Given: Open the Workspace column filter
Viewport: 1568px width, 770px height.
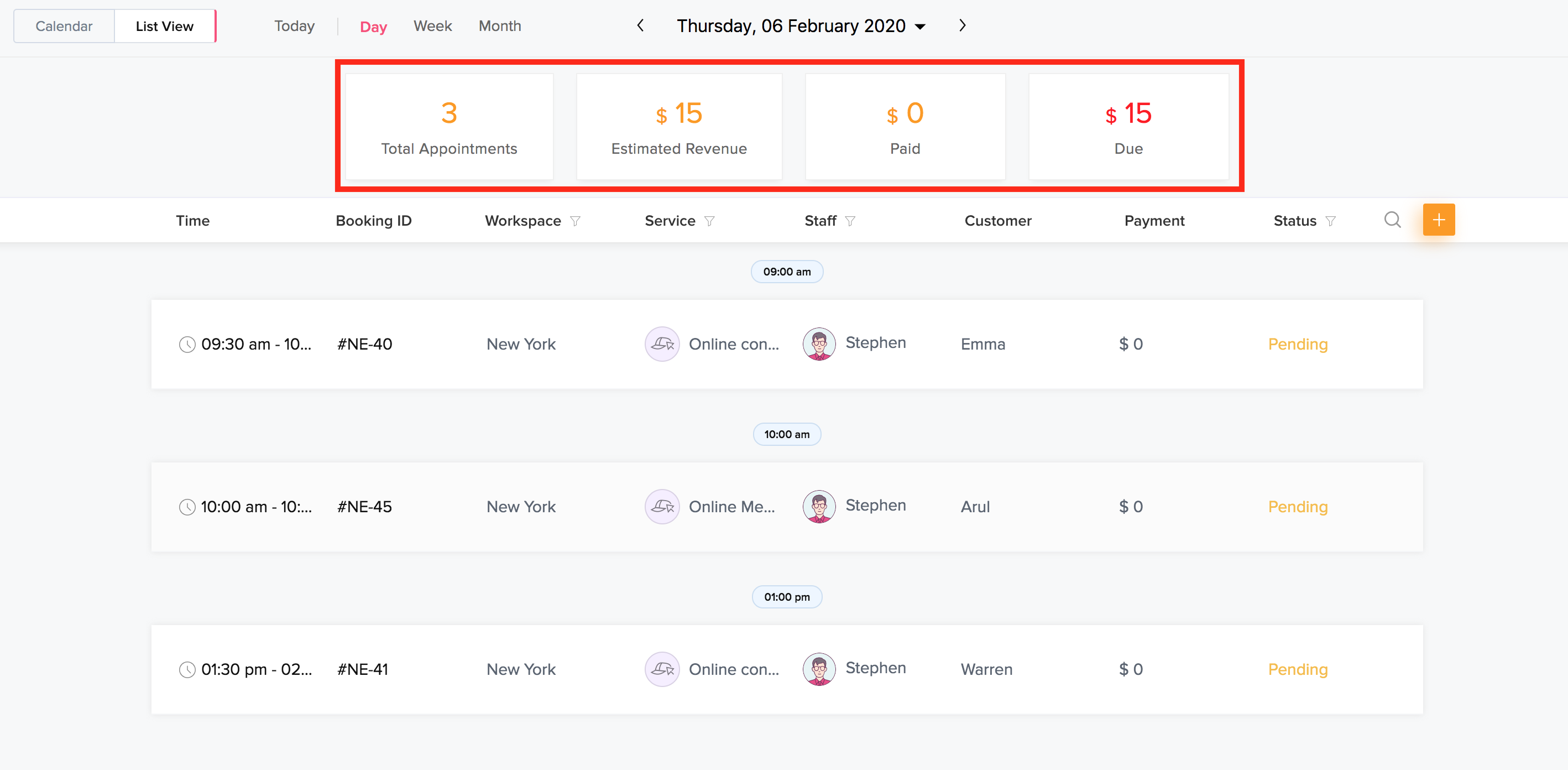Looking at the screenshot, I should click(575, 221).
